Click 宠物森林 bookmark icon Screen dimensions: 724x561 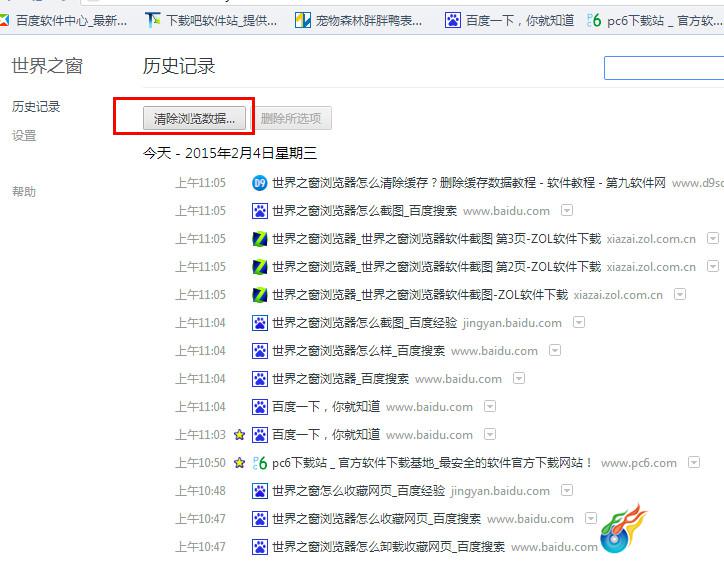[x=303, y=20]
